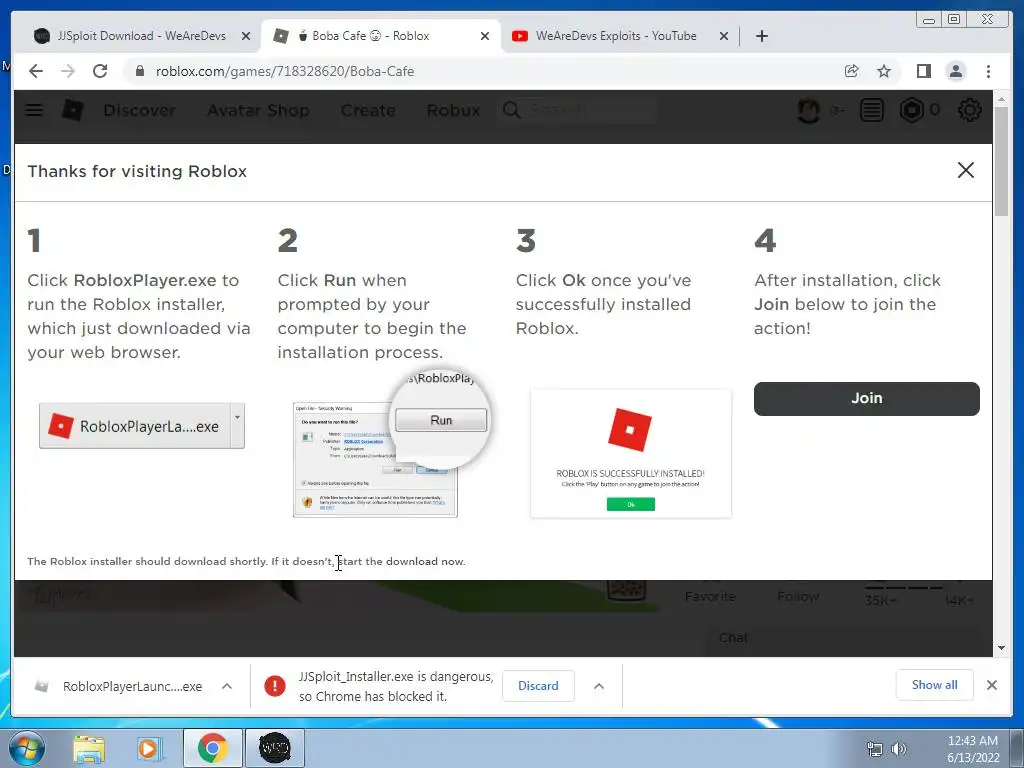The image size is (1024, 768).
Task: Click the Roblox search magnifier icon
Action: [x=511, y=110]
